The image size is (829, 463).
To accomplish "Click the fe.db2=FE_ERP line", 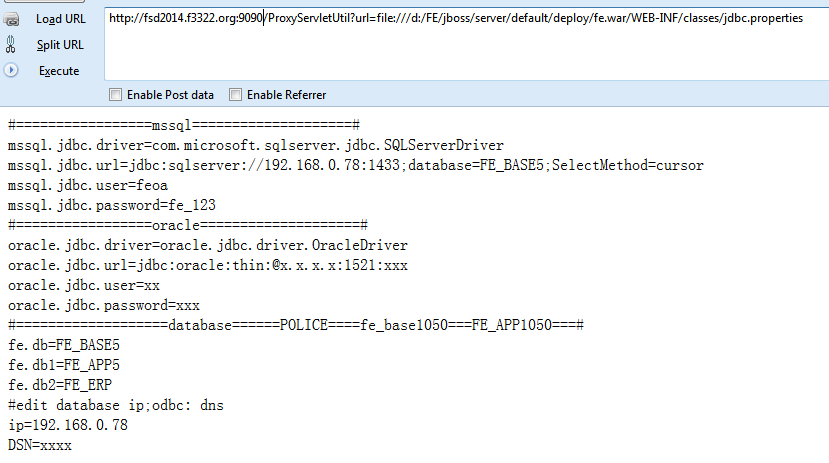I will [x=60, y=385].
